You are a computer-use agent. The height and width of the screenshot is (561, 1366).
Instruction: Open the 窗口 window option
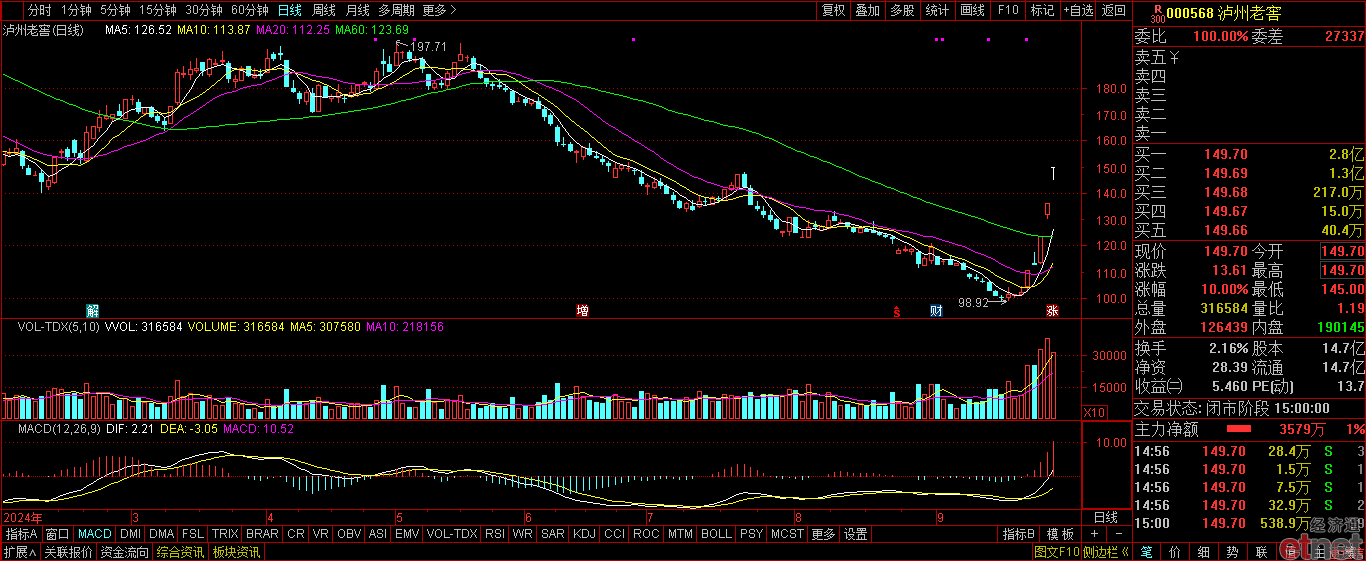coord(57,534)
